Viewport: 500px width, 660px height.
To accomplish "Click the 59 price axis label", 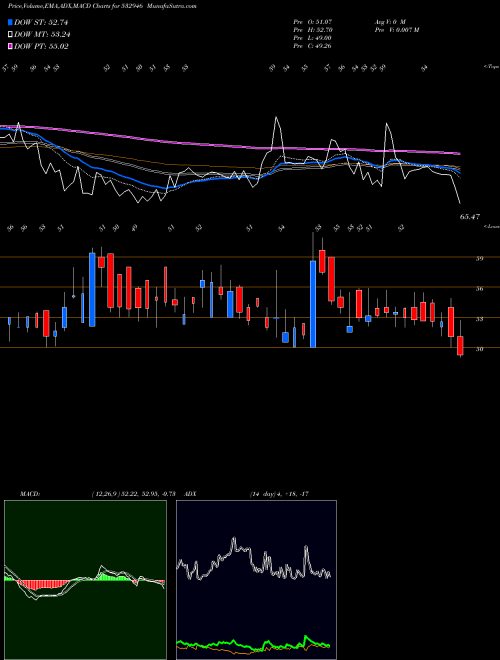I will tap(479, 258).
